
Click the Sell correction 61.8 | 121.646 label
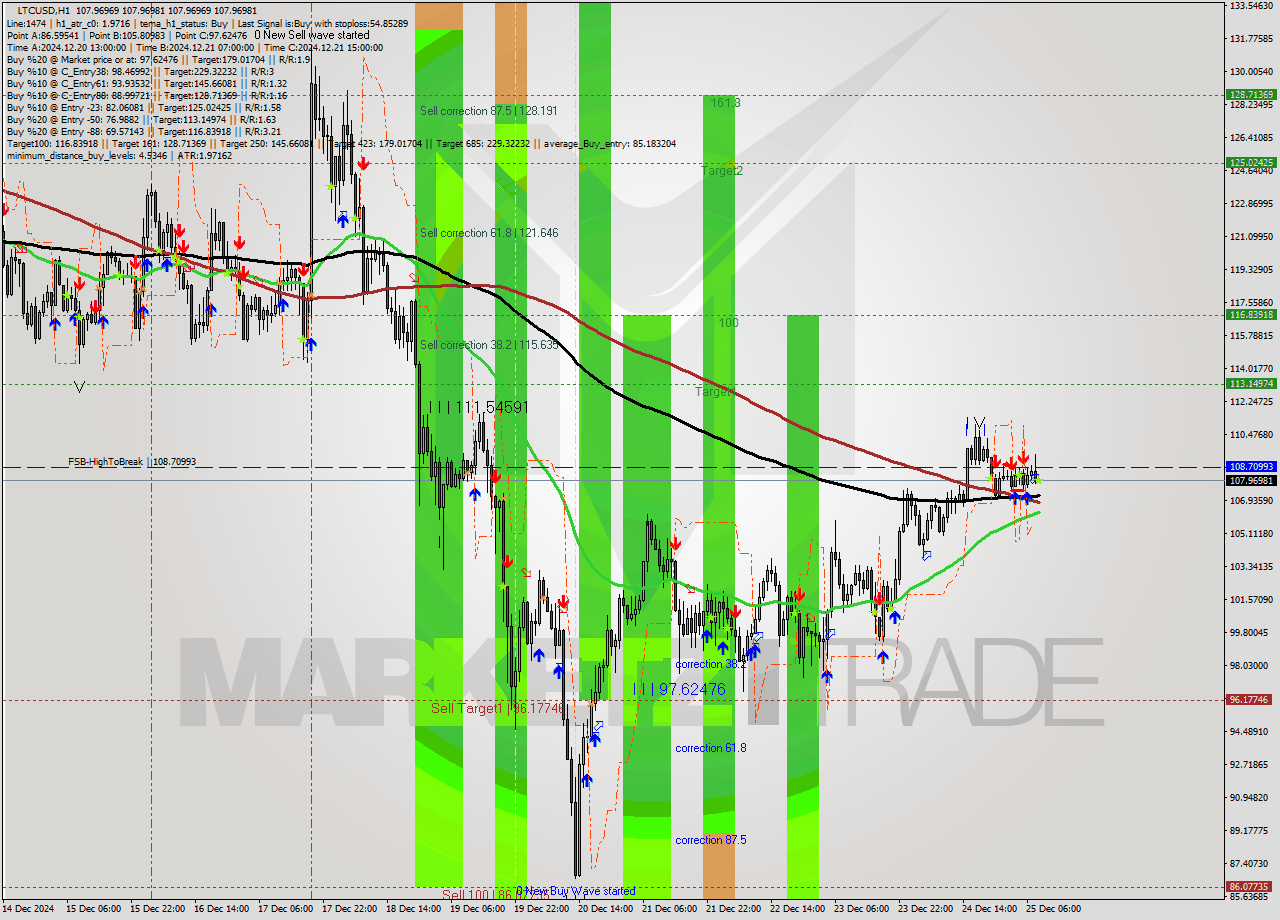[x=489, y=233]
